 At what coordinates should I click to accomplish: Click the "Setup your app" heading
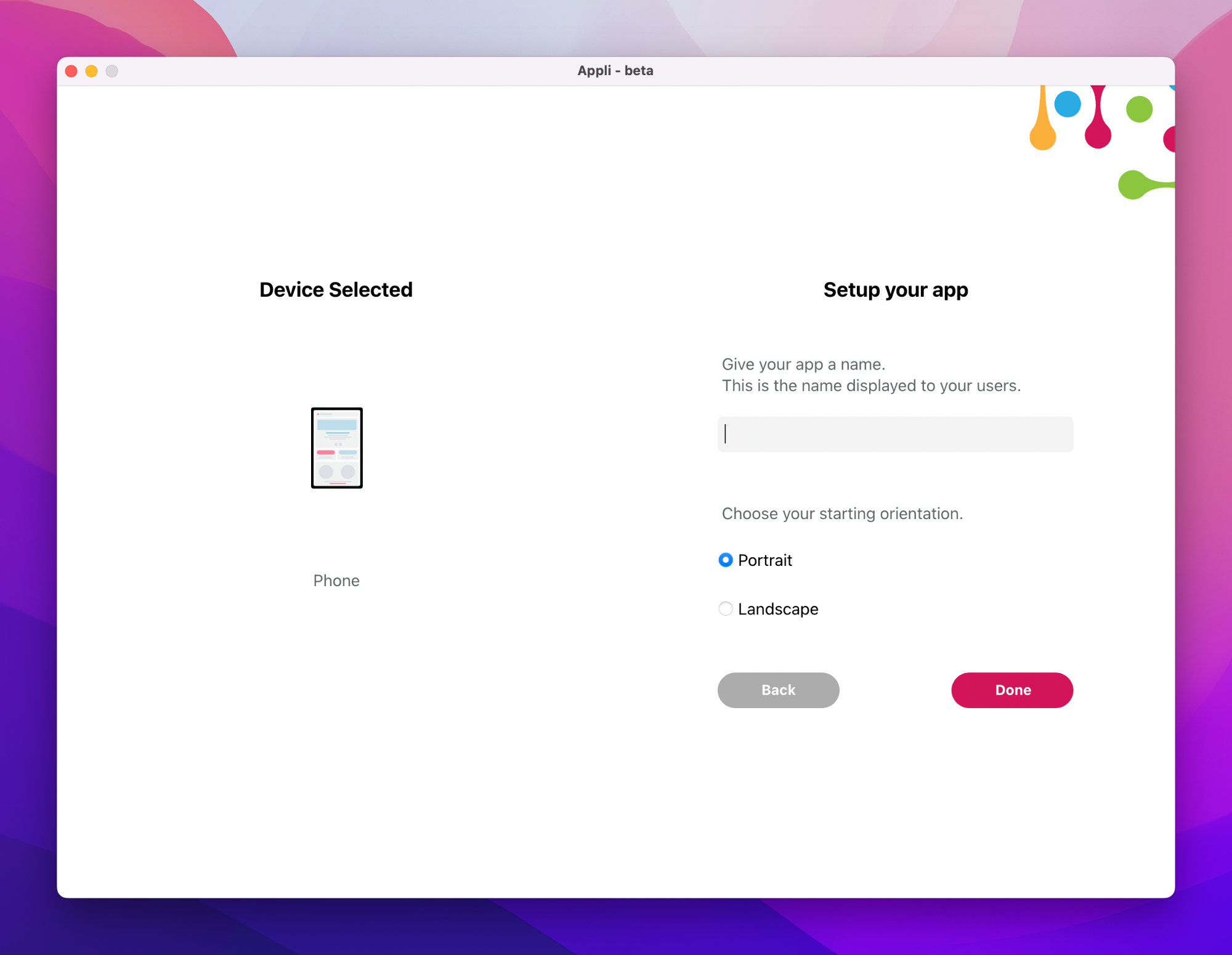(x=896, y=290)
